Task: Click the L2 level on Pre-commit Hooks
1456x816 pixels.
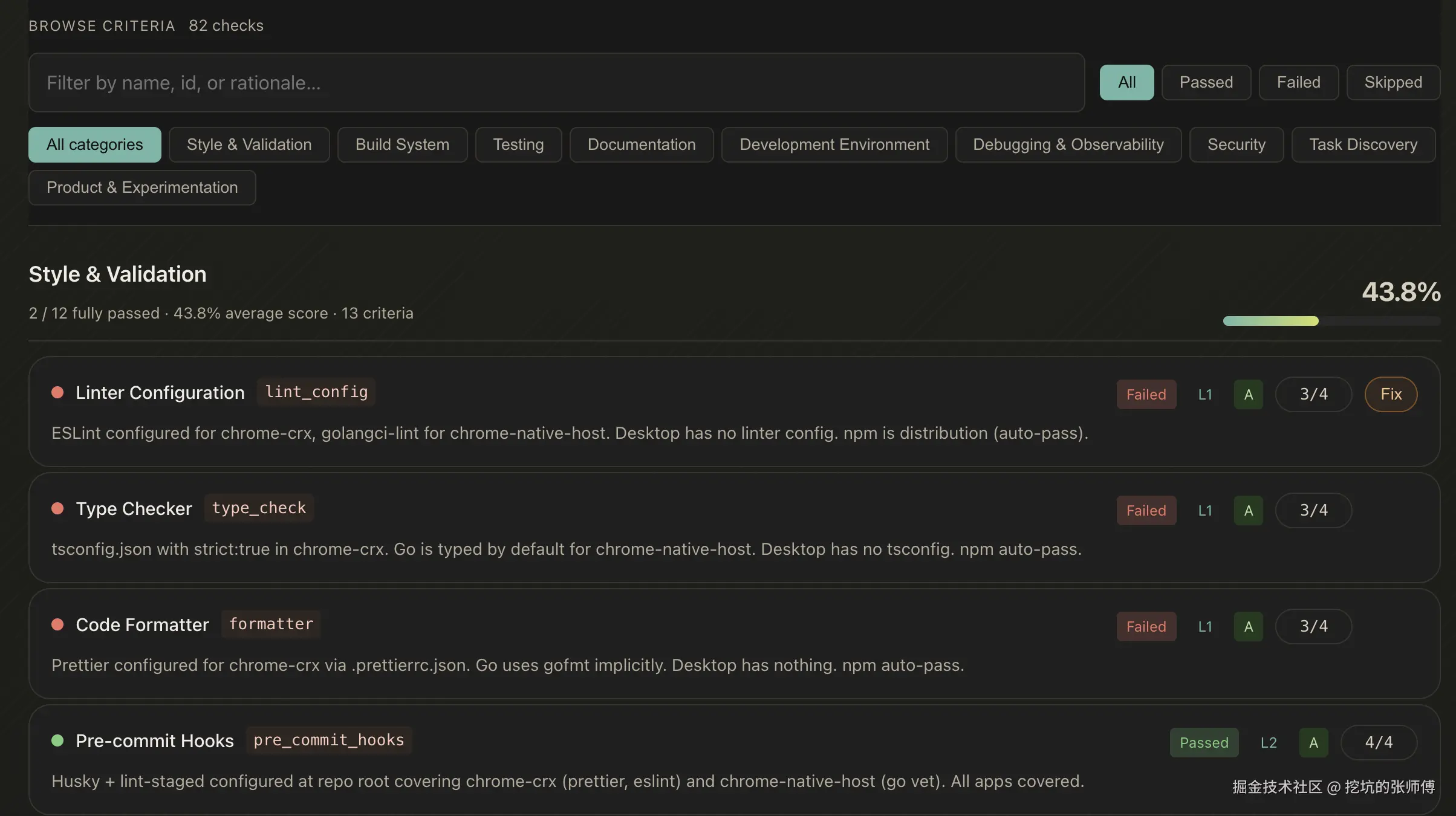Action: 1269,742
